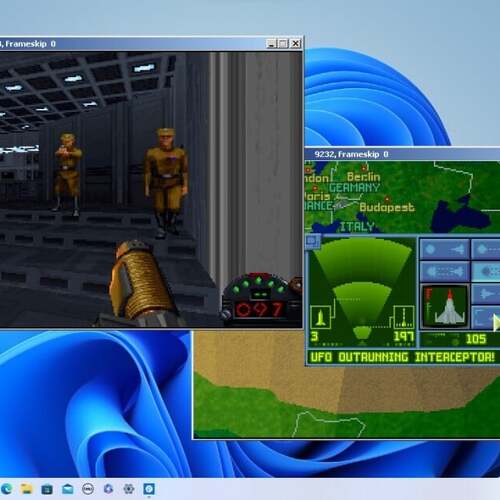The height and width of the screenshot is (500, 500).
Task: Open Microsoft Store from the taskbar
Action: tap(47, 489)
